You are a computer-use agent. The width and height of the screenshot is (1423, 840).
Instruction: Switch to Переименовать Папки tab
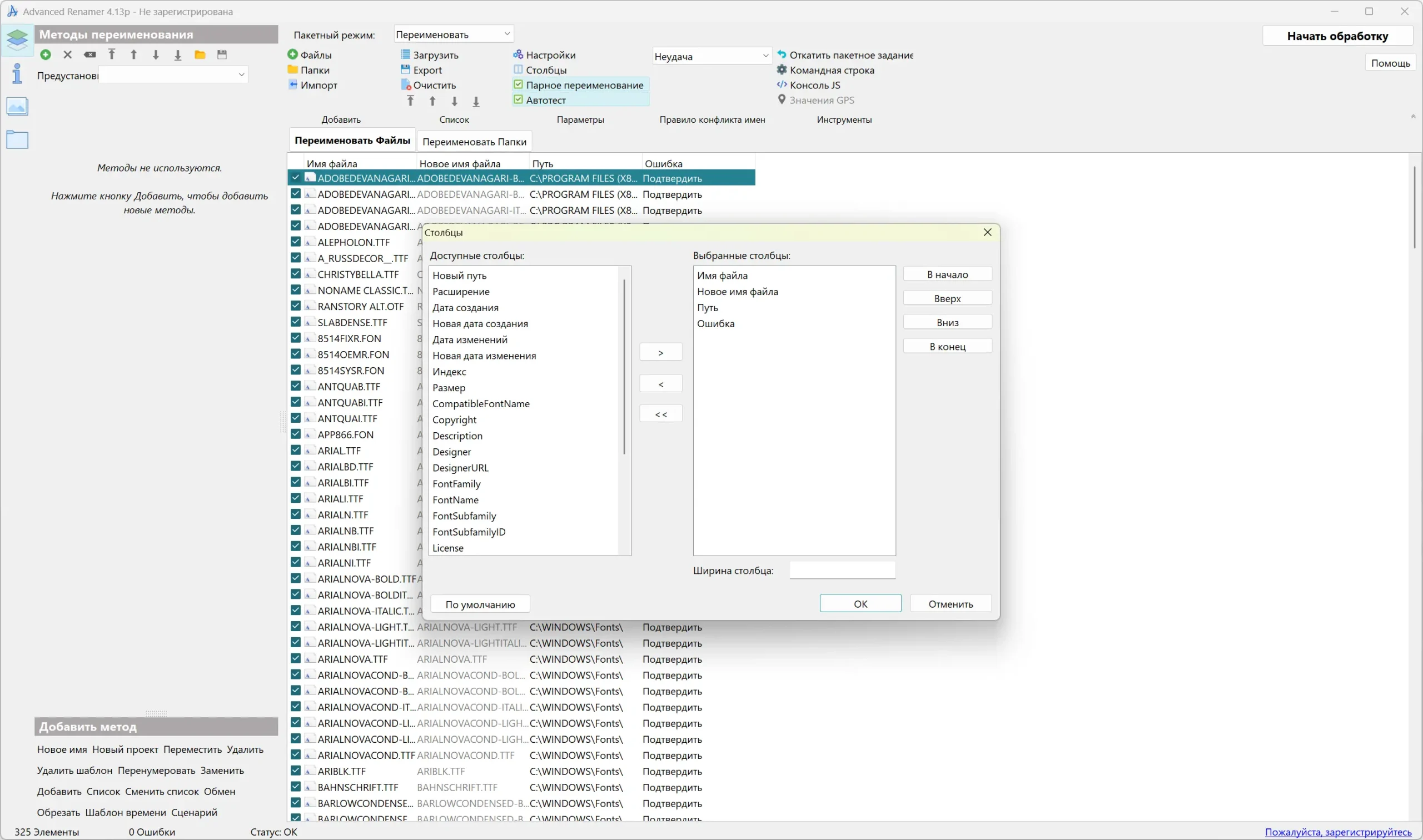[474, 142]
